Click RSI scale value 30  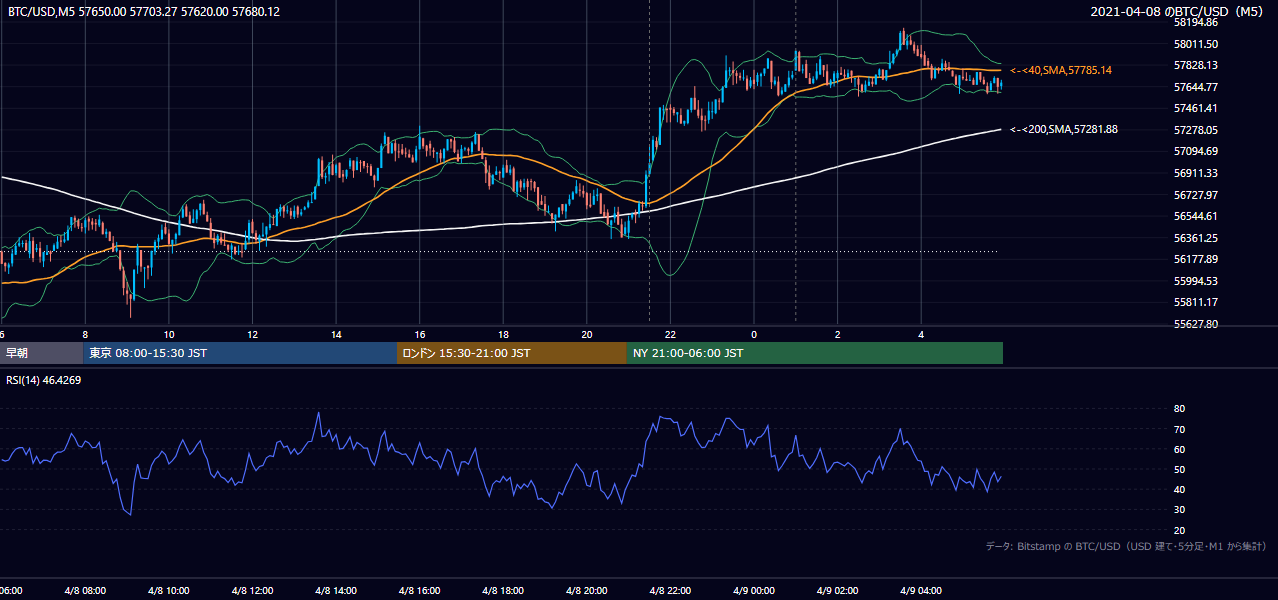pos(1179,509)
